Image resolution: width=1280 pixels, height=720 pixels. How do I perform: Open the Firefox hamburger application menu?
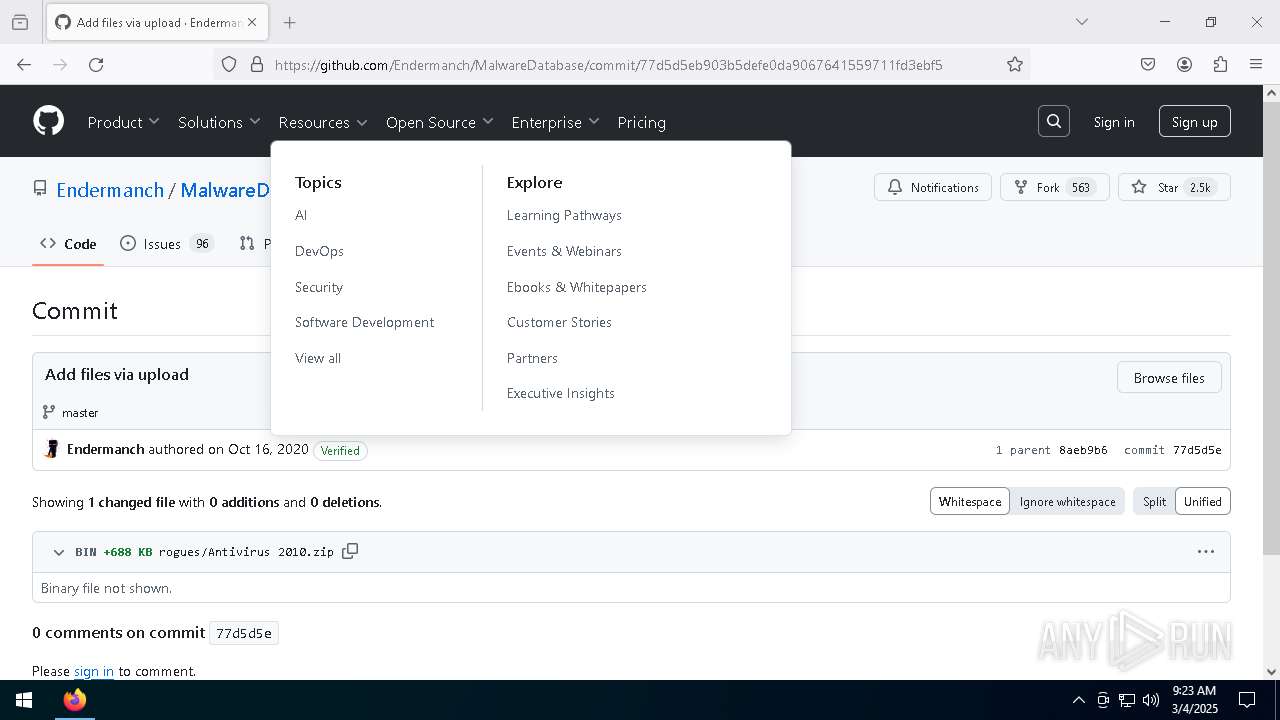(1256, 64)
